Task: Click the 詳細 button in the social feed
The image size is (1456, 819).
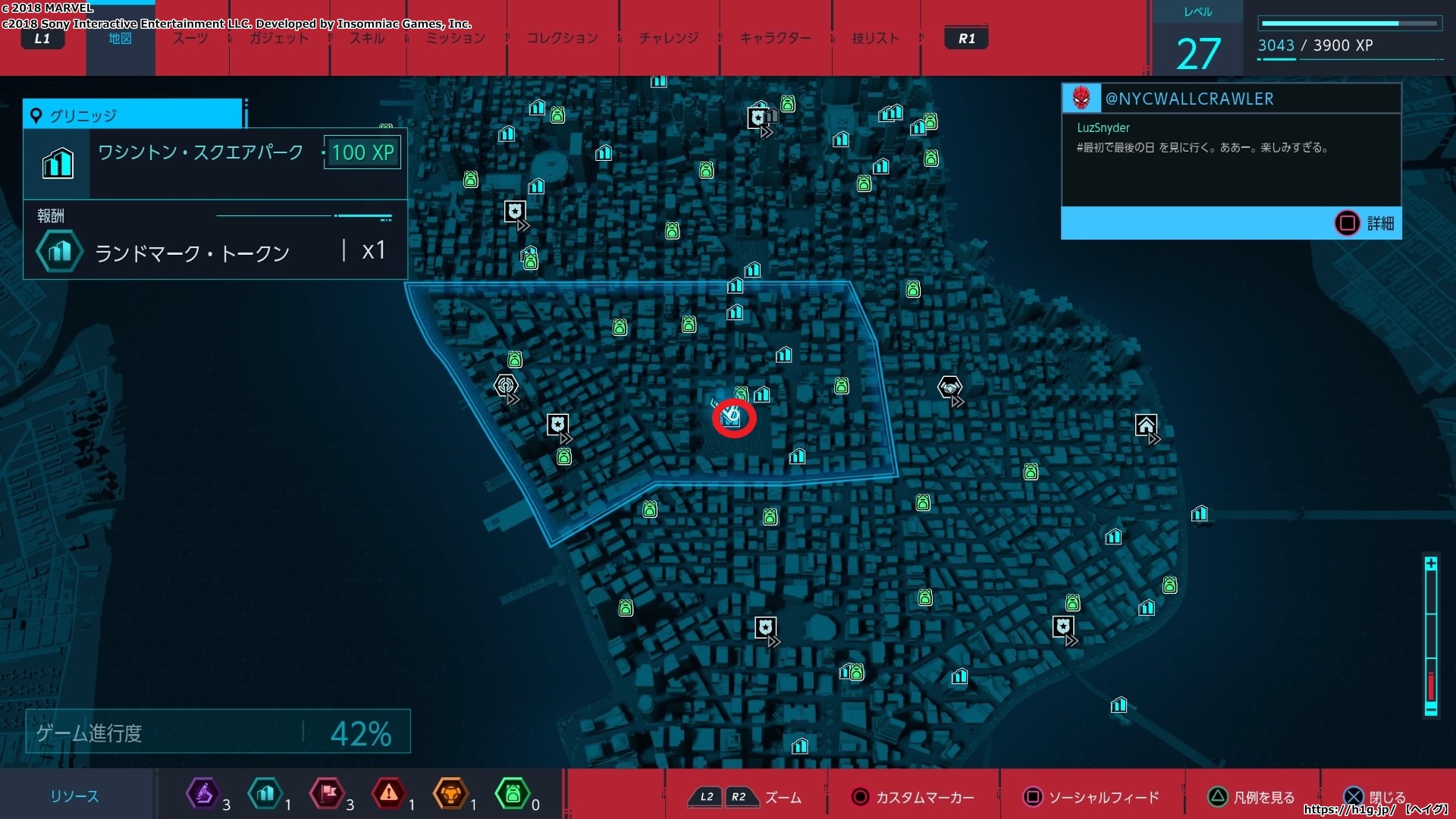Action: click(x=1381, y=223)
